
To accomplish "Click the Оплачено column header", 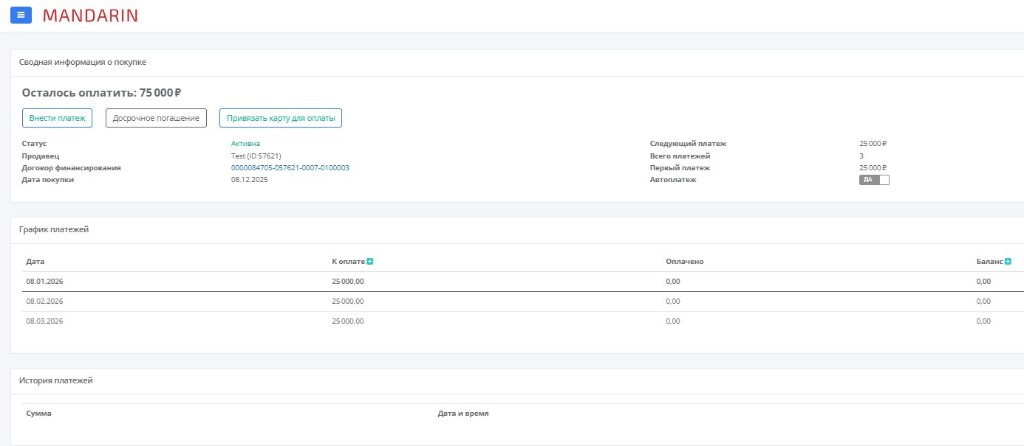I will pos(685,261).
